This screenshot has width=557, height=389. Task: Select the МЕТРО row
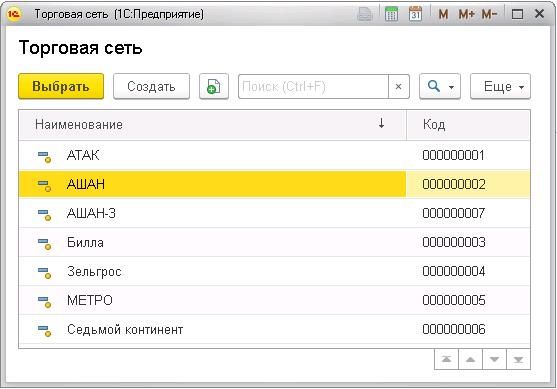pyautogui.click(x=274, y=300)
